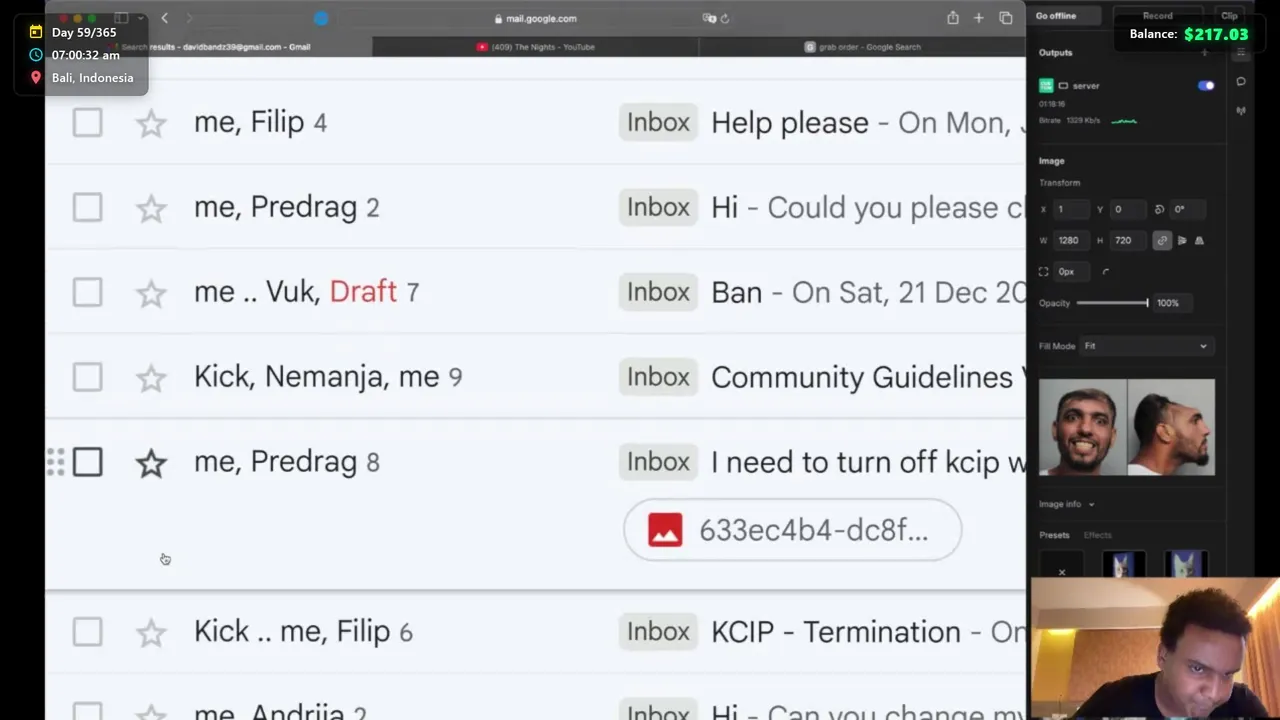Star the Community Guidelines email
This screenshot has width=1280, height=720.
(151, 378)
